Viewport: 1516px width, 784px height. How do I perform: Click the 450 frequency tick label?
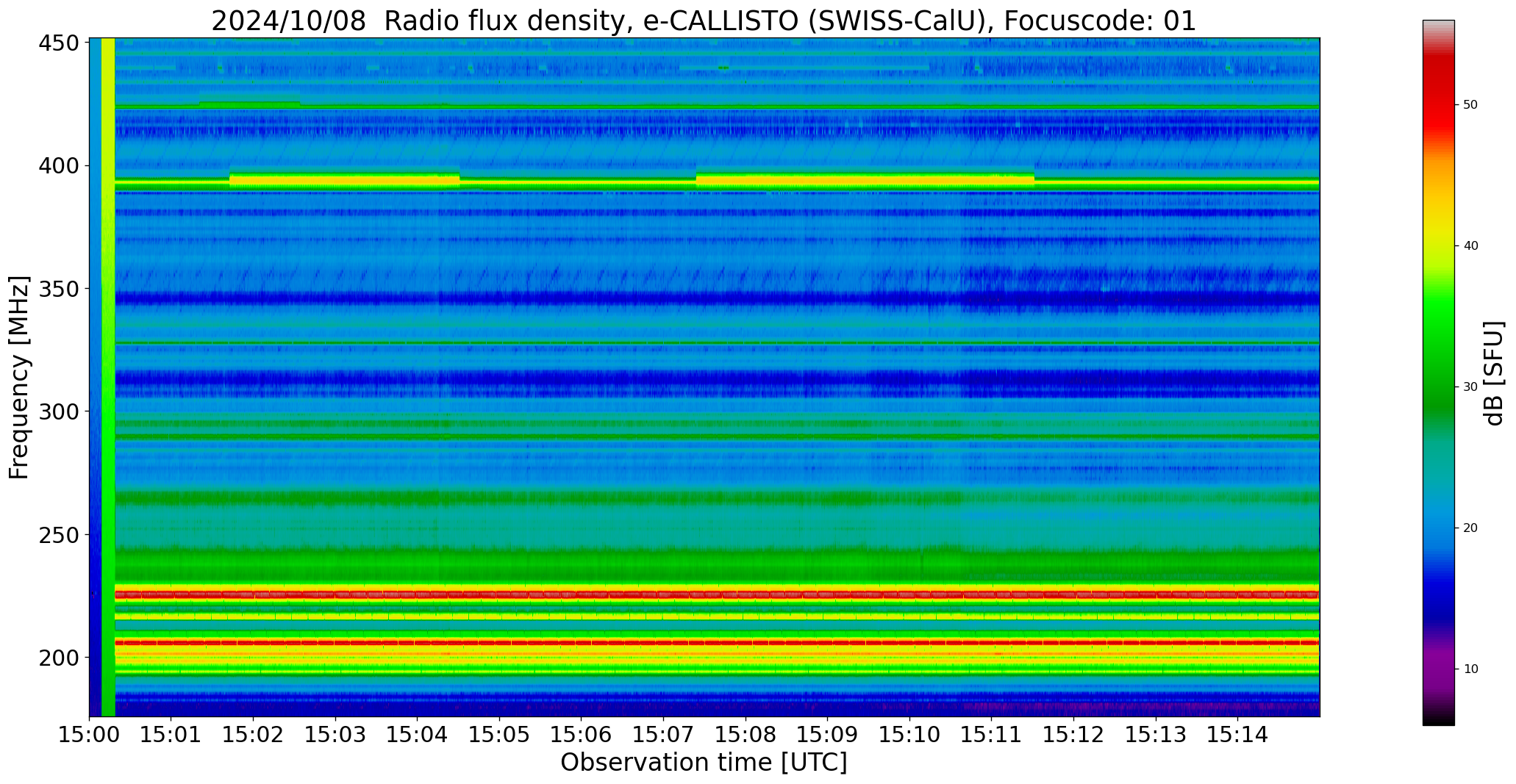(x=58, y=43)
